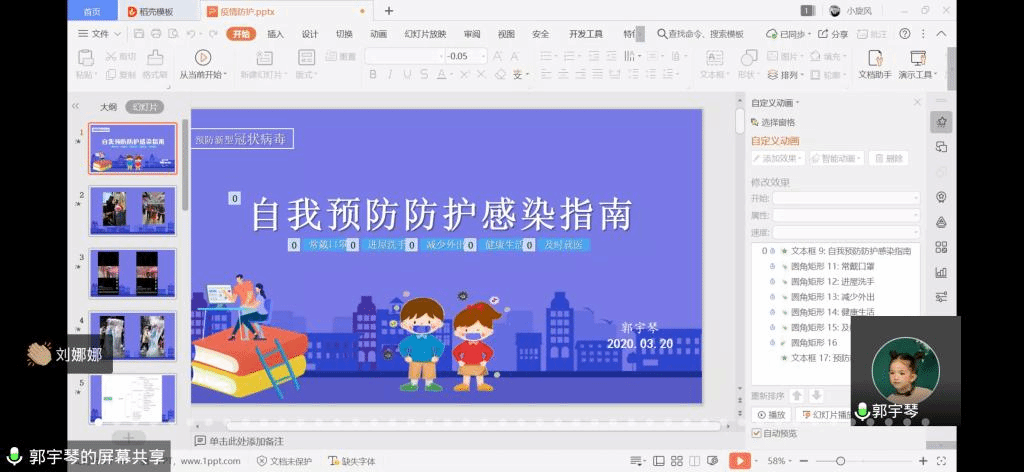Click the orange slideshow play button in status bar
Image resolution: width=1024 pixels, height=472 pixels.
[739, 461]
